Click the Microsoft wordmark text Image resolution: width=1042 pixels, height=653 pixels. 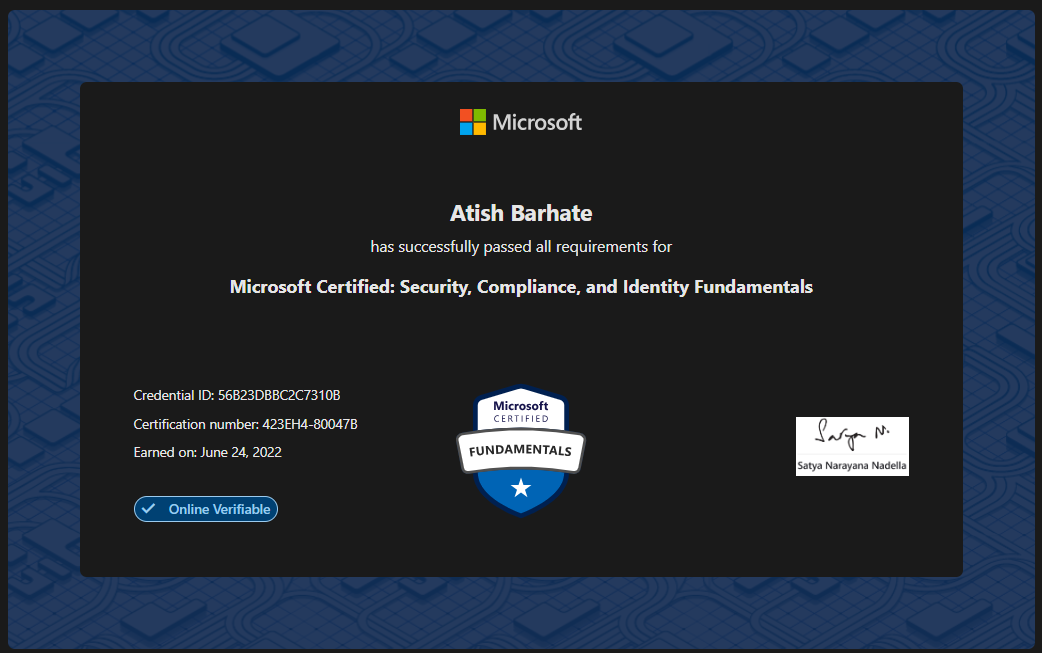coord(537,122)
